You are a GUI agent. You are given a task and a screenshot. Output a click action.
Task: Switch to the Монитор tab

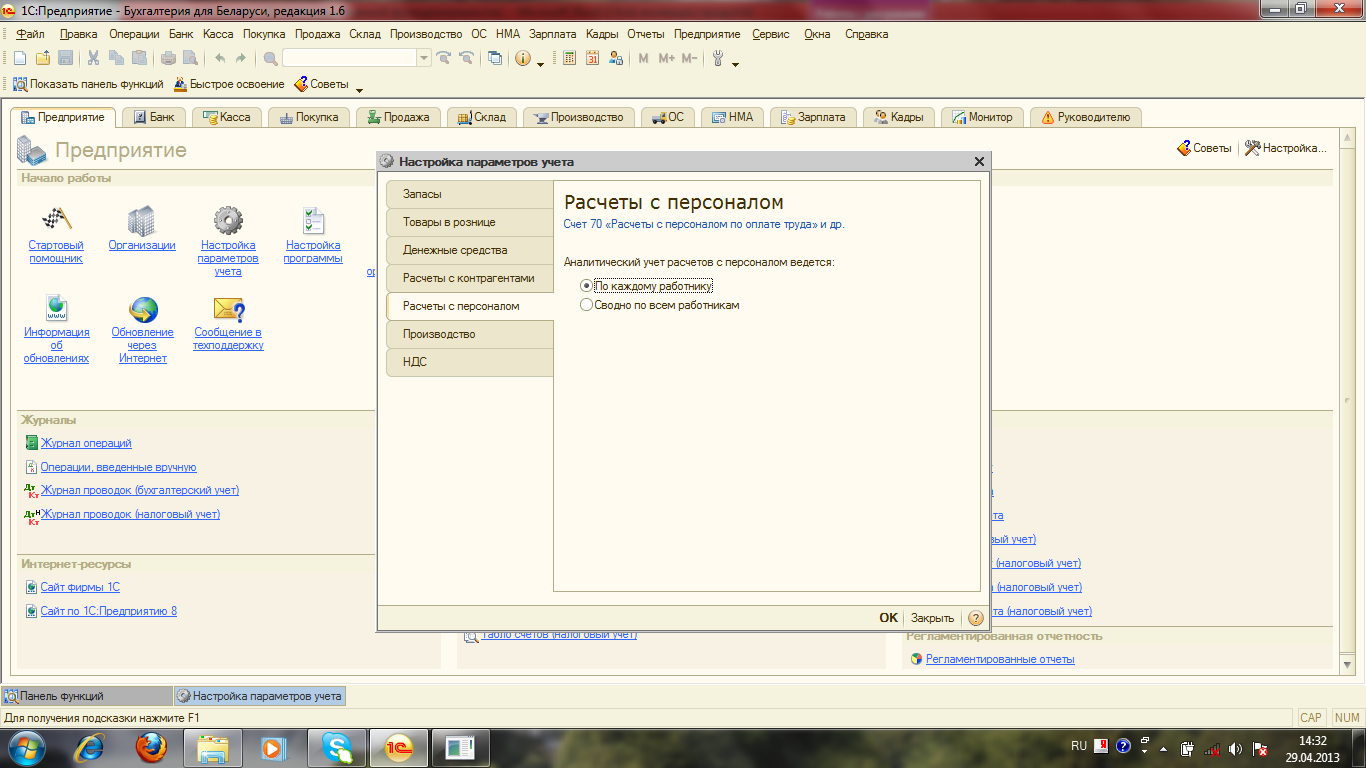click(x=982, y=117)
